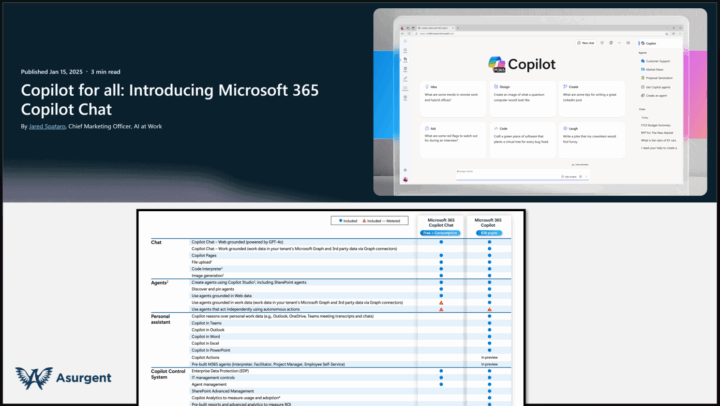Click the Microsoft 365 Copilot Chat column header
This screenshot has width=720, height=406.
point(441,223)
